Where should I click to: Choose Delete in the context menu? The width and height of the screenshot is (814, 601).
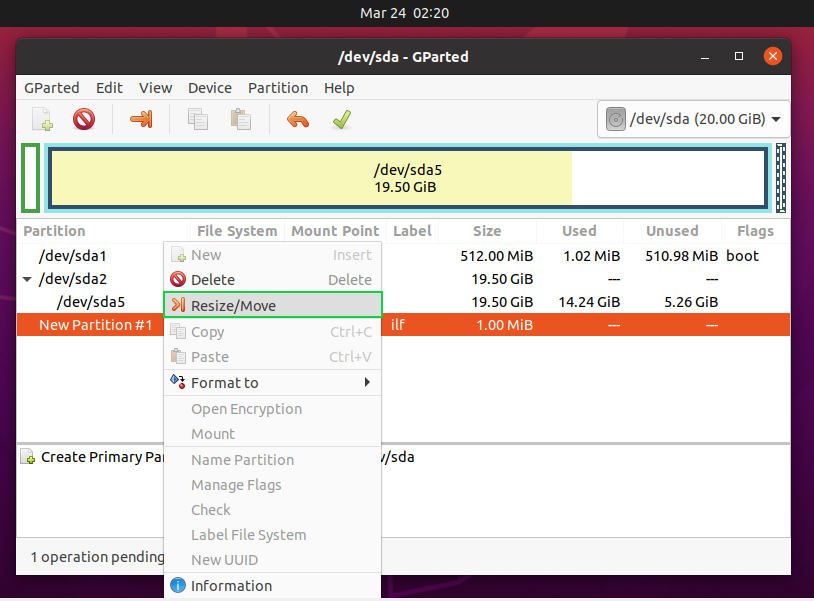pos(273,280)
